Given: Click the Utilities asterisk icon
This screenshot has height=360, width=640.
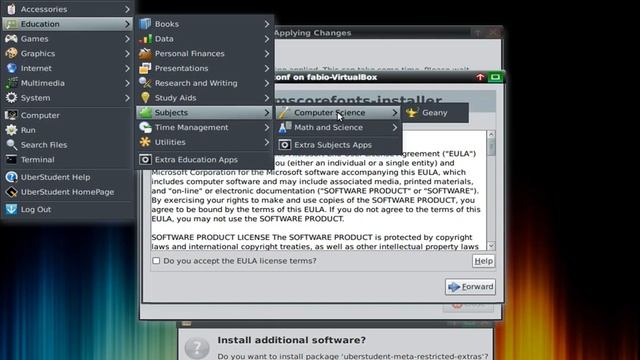Looking at the screenshot, I should (145, 142).
